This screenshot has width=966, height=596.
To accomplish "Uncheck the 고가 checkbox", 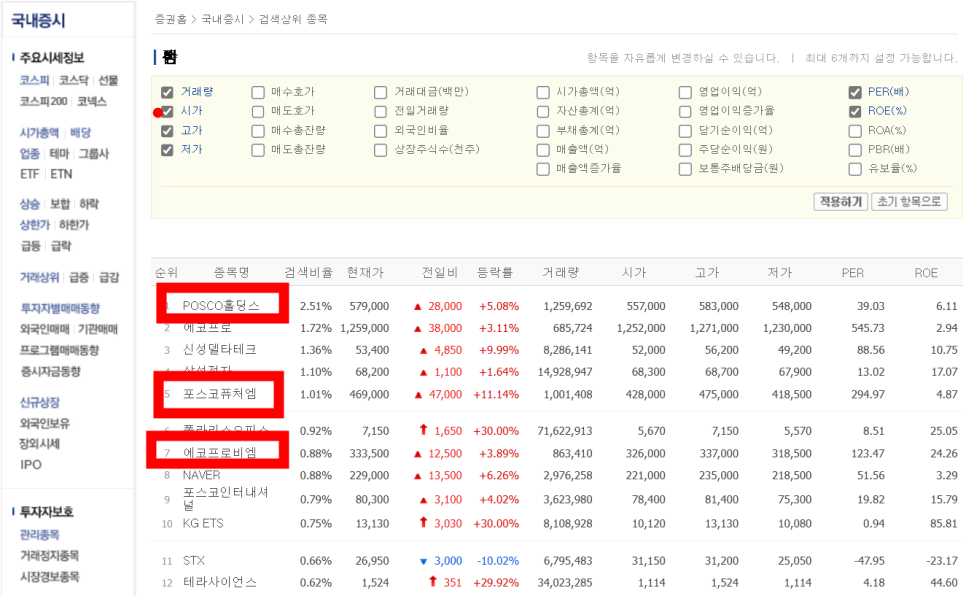I will (x=167, y=131).
